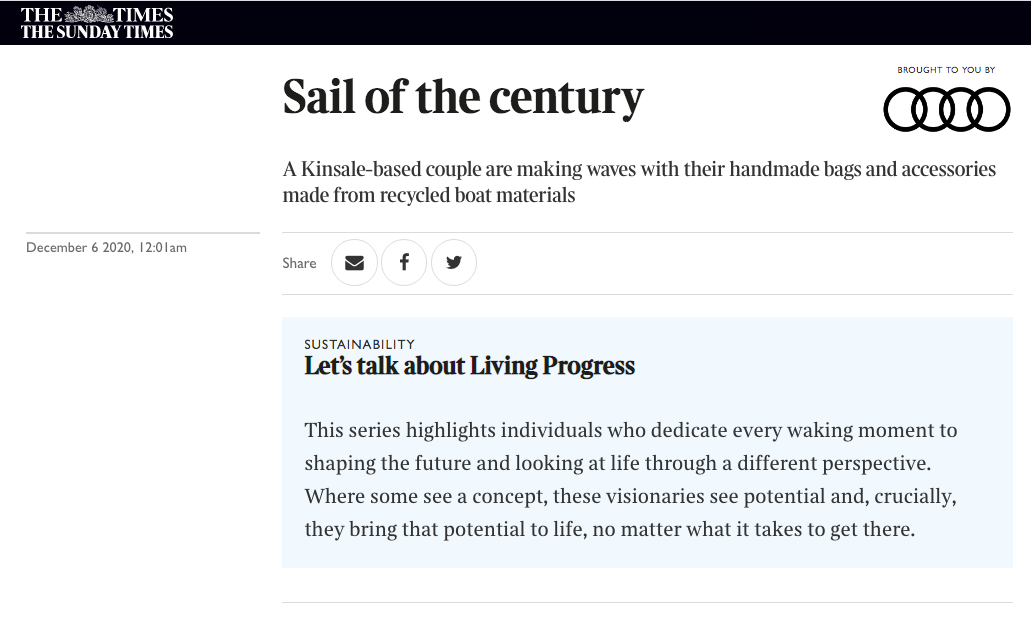Click the word 'century' in the headline
The width and height of the screenshot is (1031, 636).
click(x=566, y=99)
